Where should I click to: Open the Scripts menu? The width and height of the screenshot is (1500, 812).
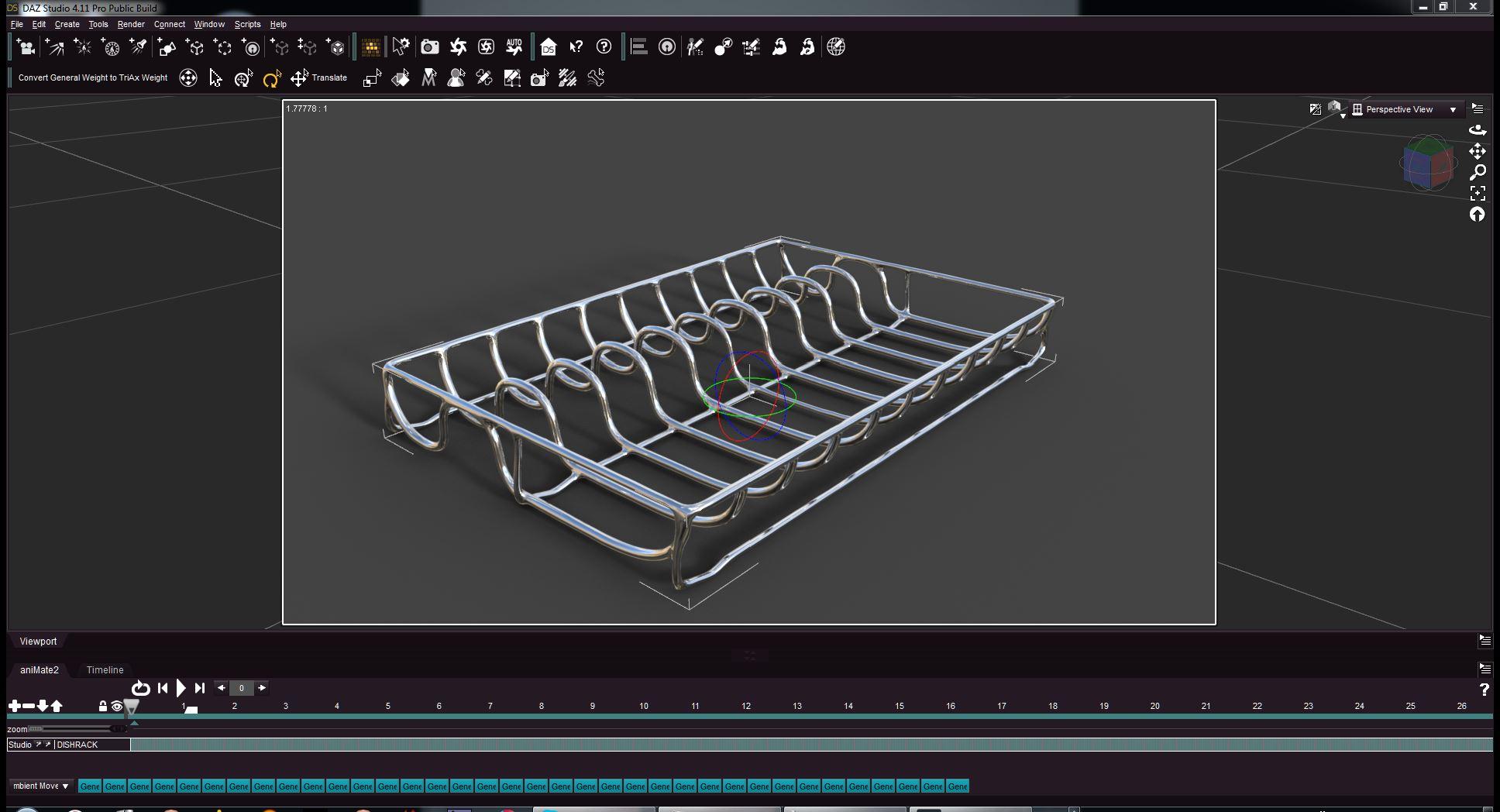pos(248,24)
